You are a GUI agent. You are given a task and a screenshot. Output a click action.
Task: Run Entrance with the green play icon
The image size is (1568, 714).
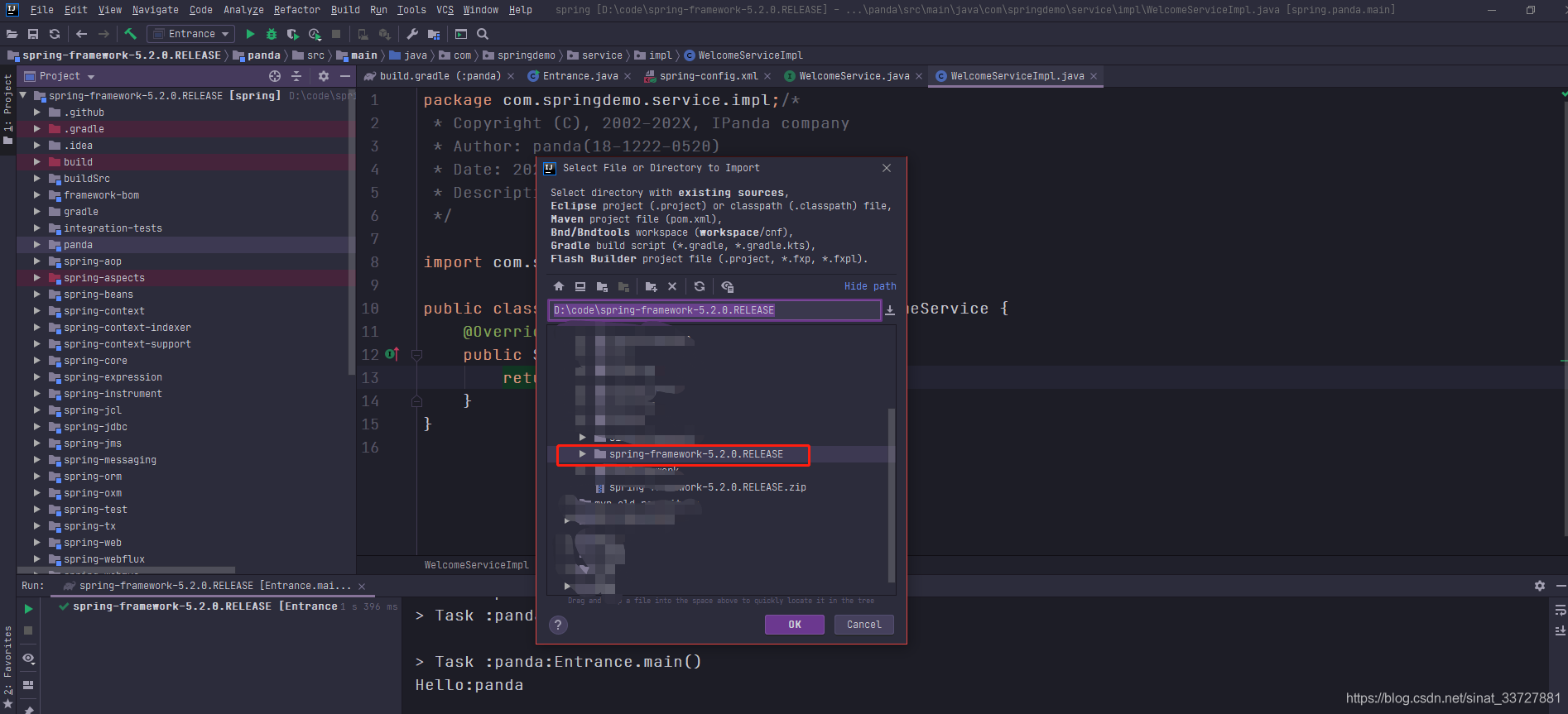[250, 34]
